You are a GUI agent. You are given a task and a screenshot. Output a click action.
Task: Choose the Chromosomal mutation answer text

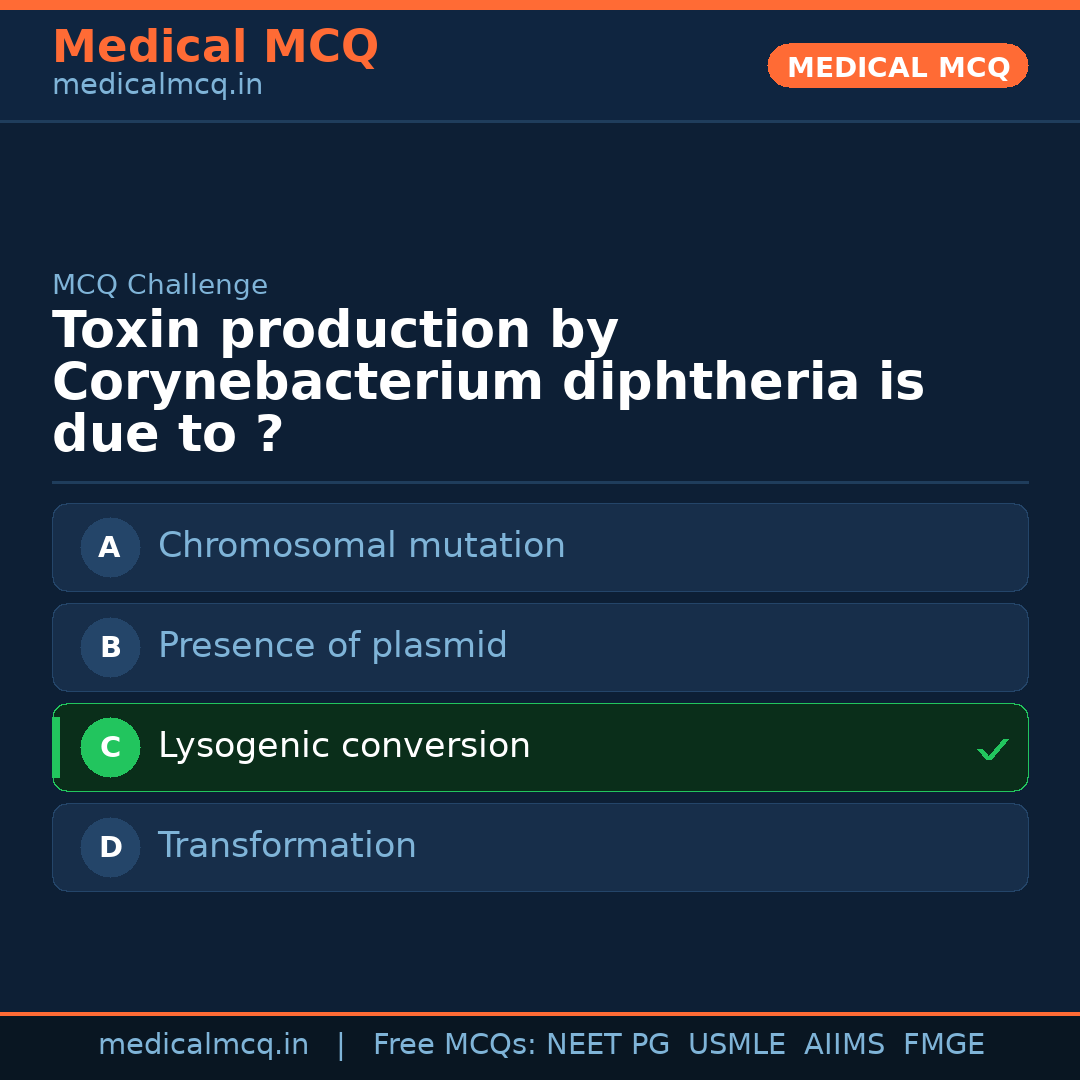tap(361, 546)
